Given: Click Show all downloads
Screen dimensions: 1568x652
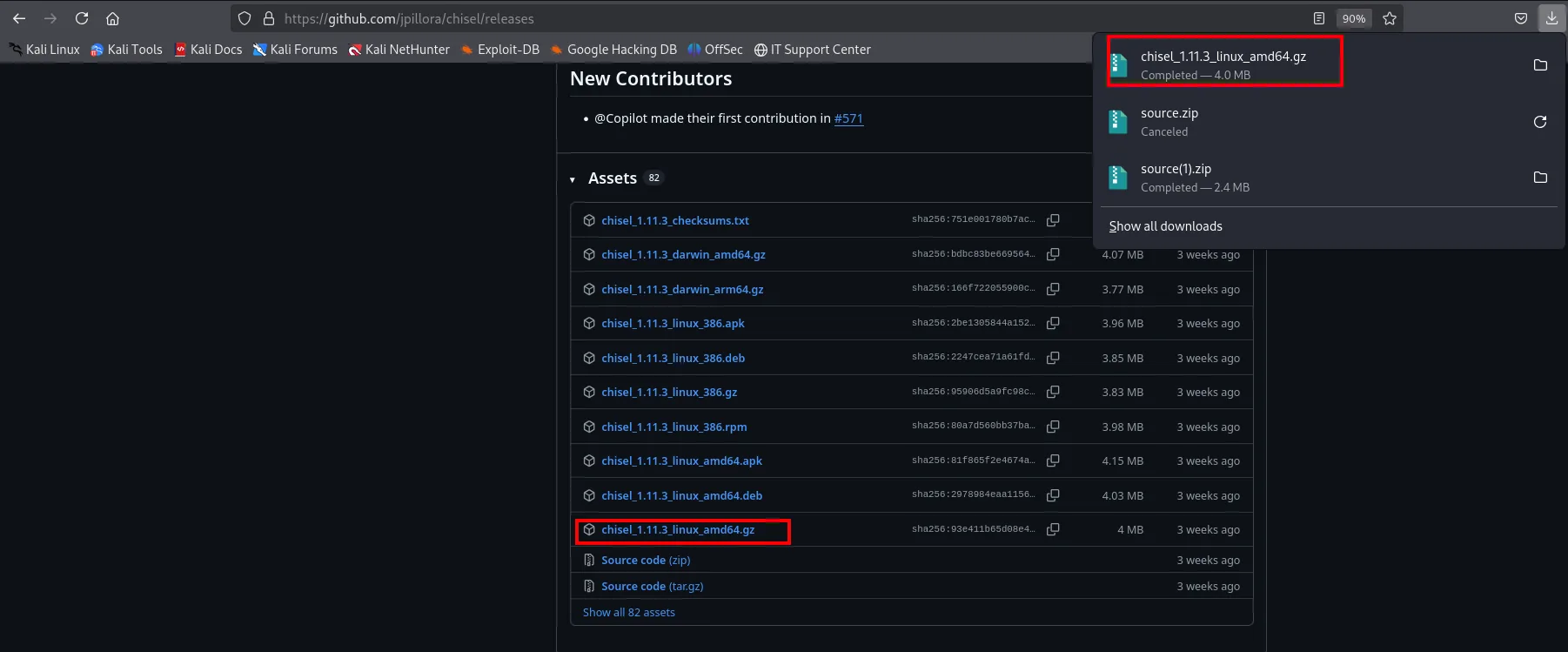Looking at the screenshot, I should click(x=1165, y=226).
